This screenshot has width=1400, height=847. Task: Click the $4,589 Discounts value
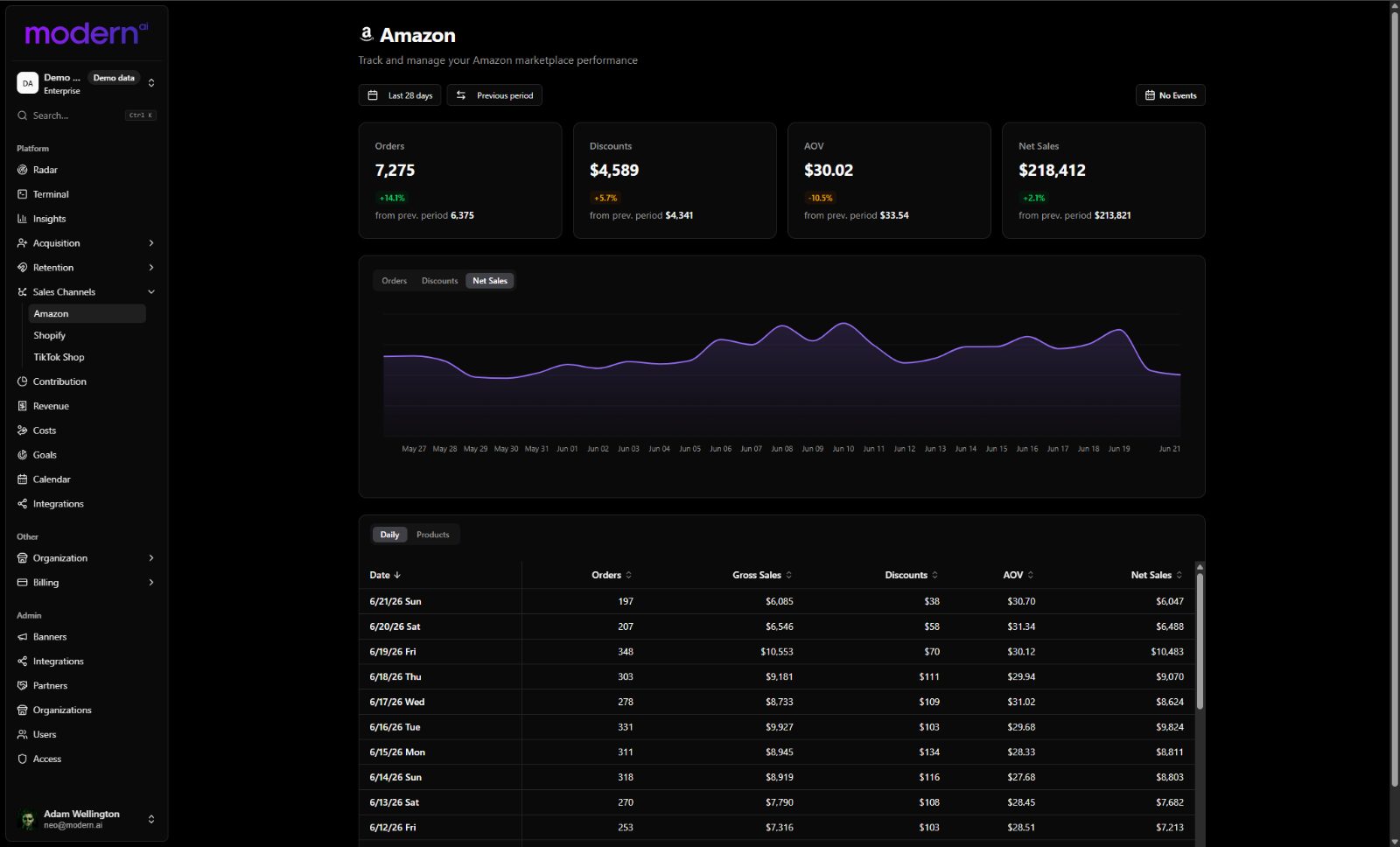click(x=614, y=171)
